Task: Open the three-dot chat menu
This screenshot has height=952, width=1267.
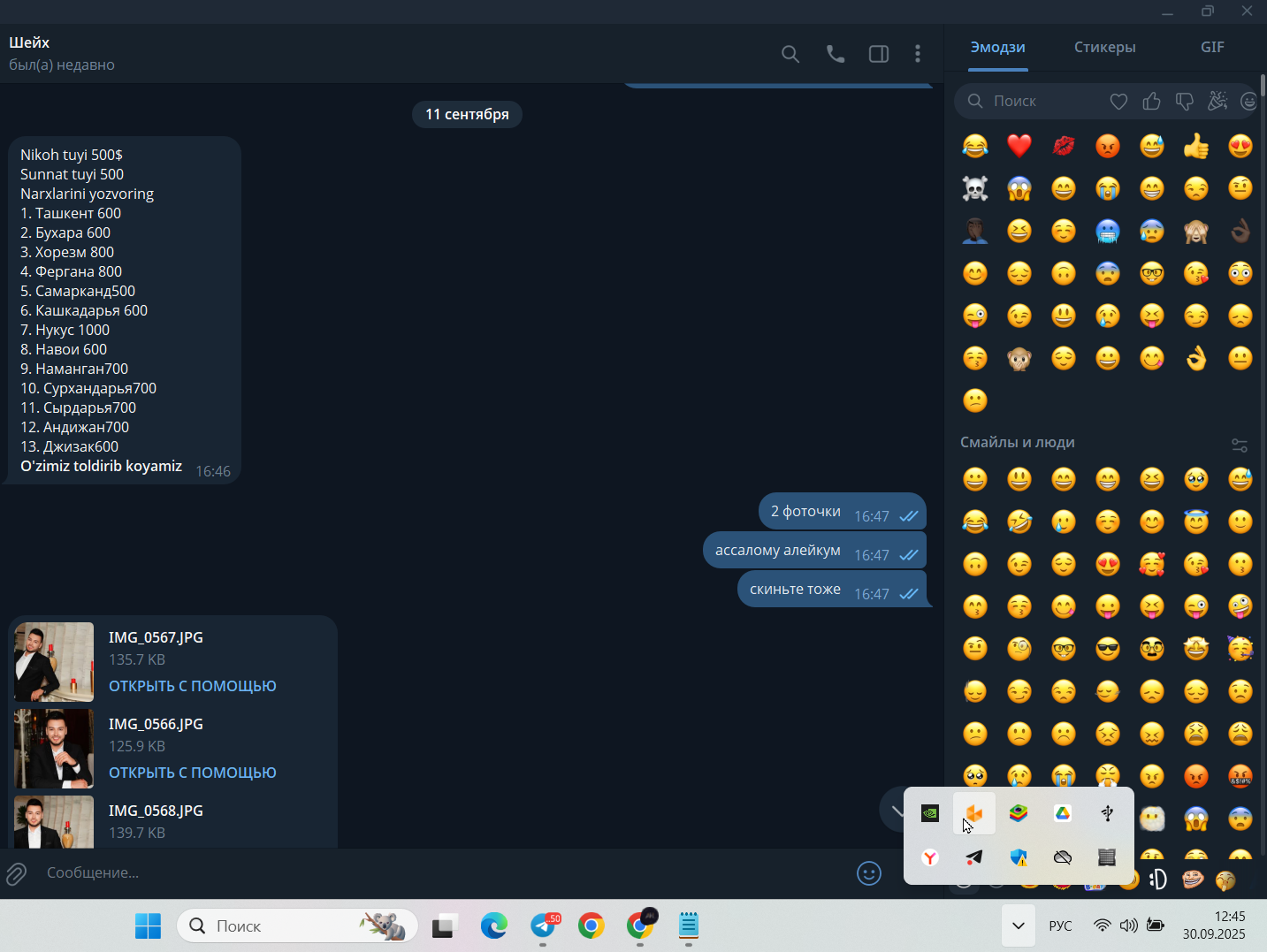Action: coord(918,54)
